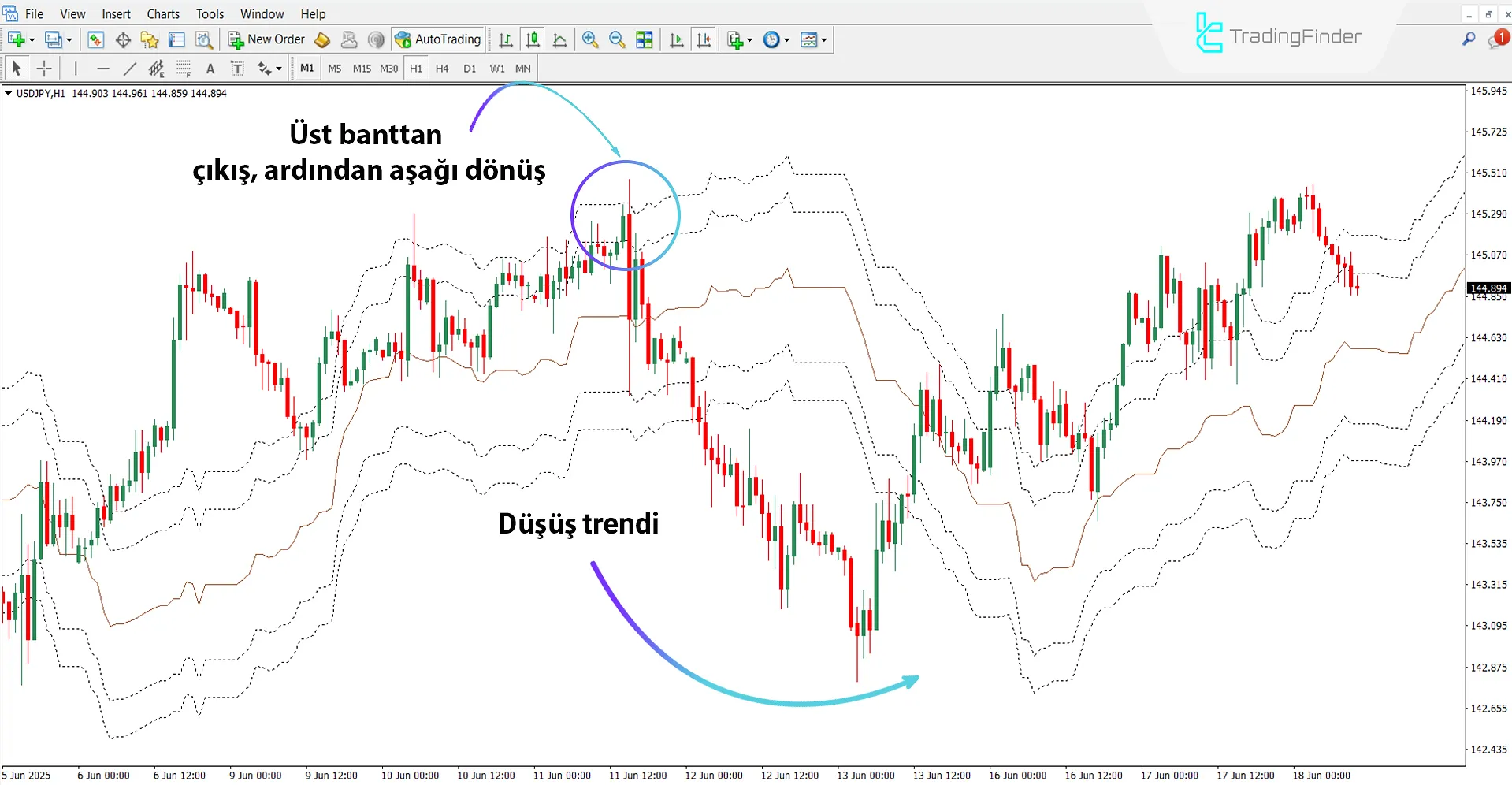Toggle chart shift from right edge

pyautogui.click(x=704, y=39)
